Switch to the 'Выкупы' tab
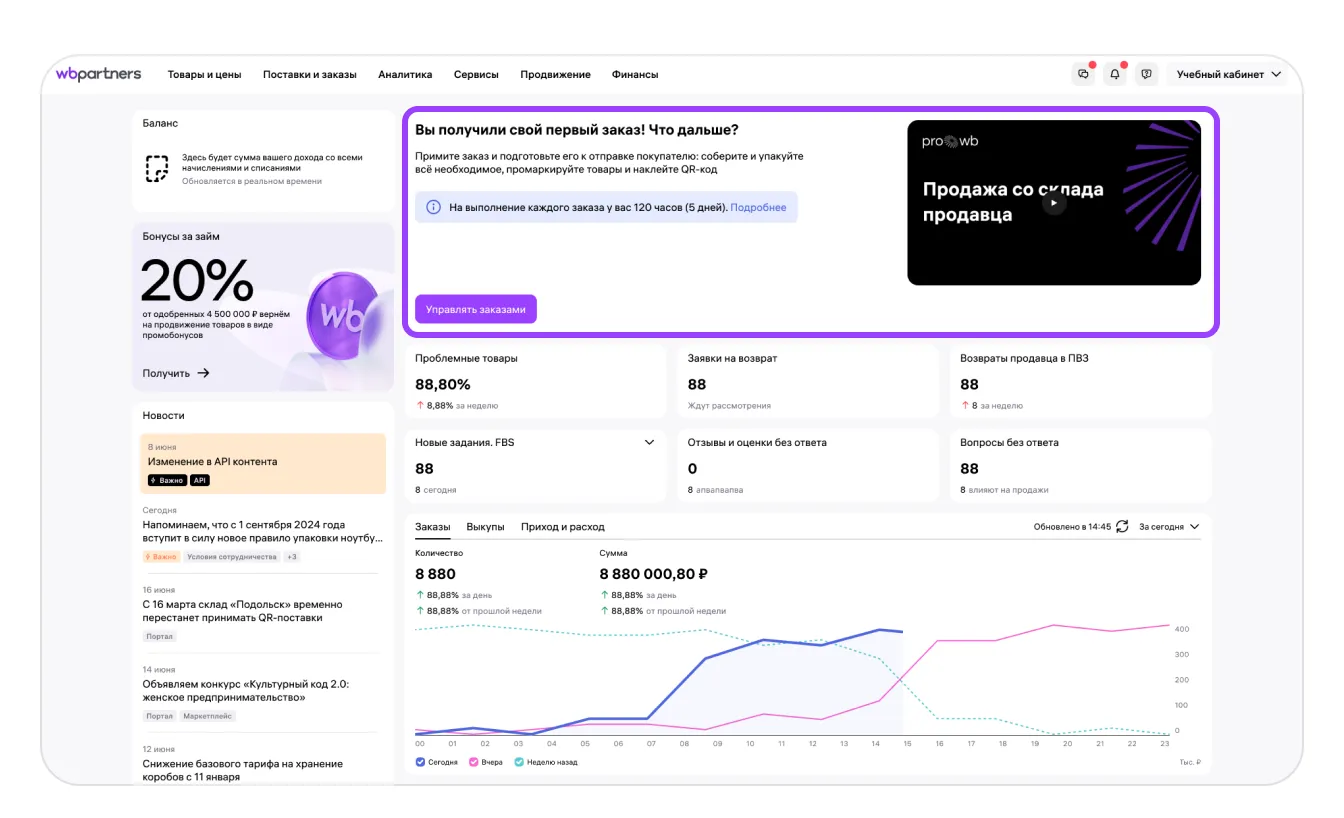This screenshot has width=1344, height=818. coord(485,527)
